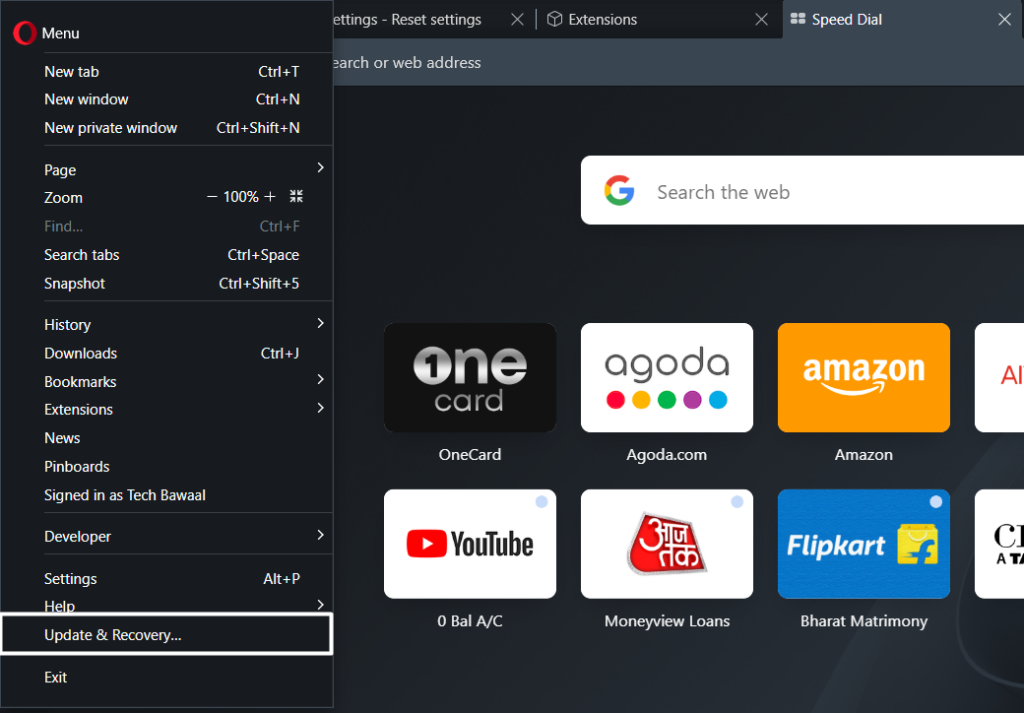The width and height of the screenshot is (1024, 713).
Task: Click the OneCard tile label
Action: pos(470,454)
